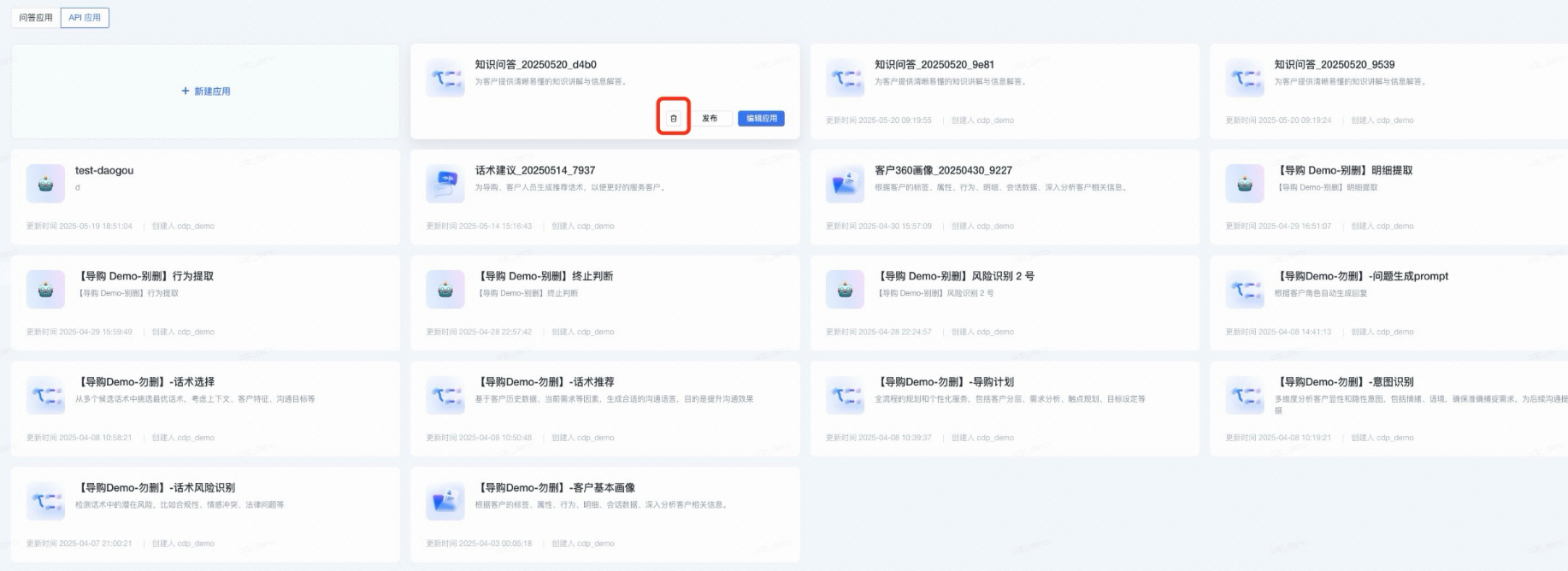The height and width of the screenshot is (571, 1568).
Task: Click the 【导购Demo-勿删】-话术选择 app icon
Action: [x=45, y=396]
